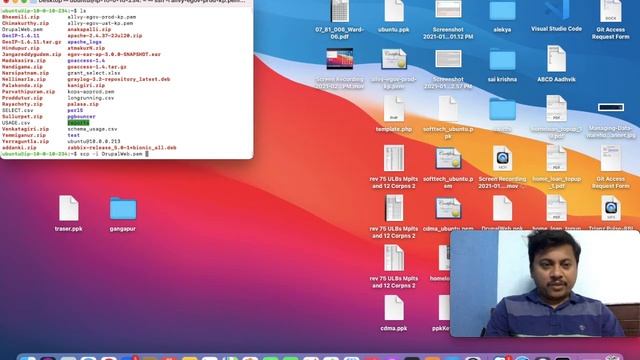Image resolution: width=640 pixels, height=360 pixels.
Task: Click Yerraguntla.zip in terminal listing
Action: [25, 141]
